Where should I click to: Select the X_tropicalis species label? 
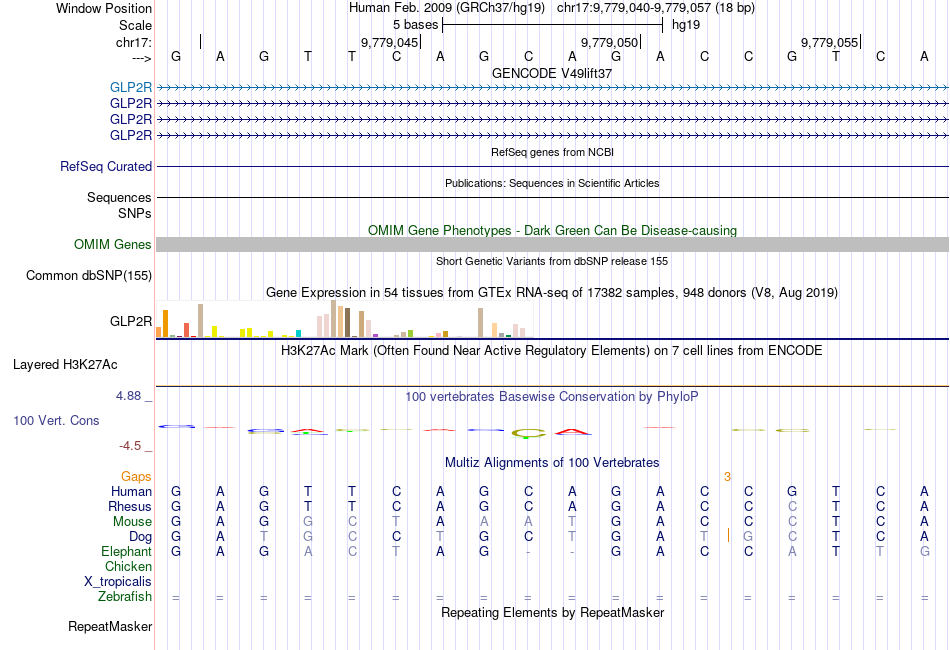pos(118,582)
